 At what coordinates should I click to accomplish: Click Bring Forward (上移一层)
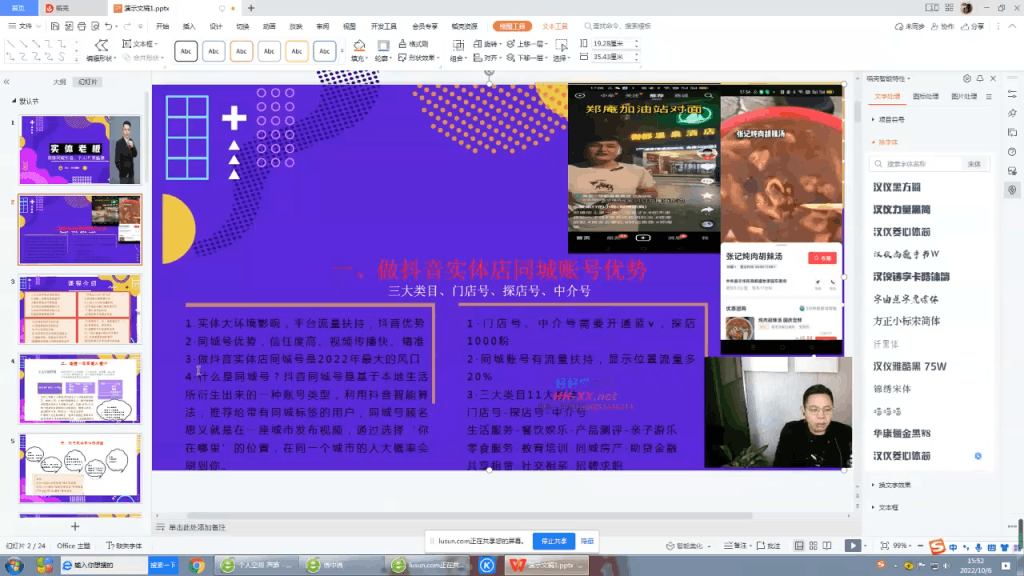526,44
